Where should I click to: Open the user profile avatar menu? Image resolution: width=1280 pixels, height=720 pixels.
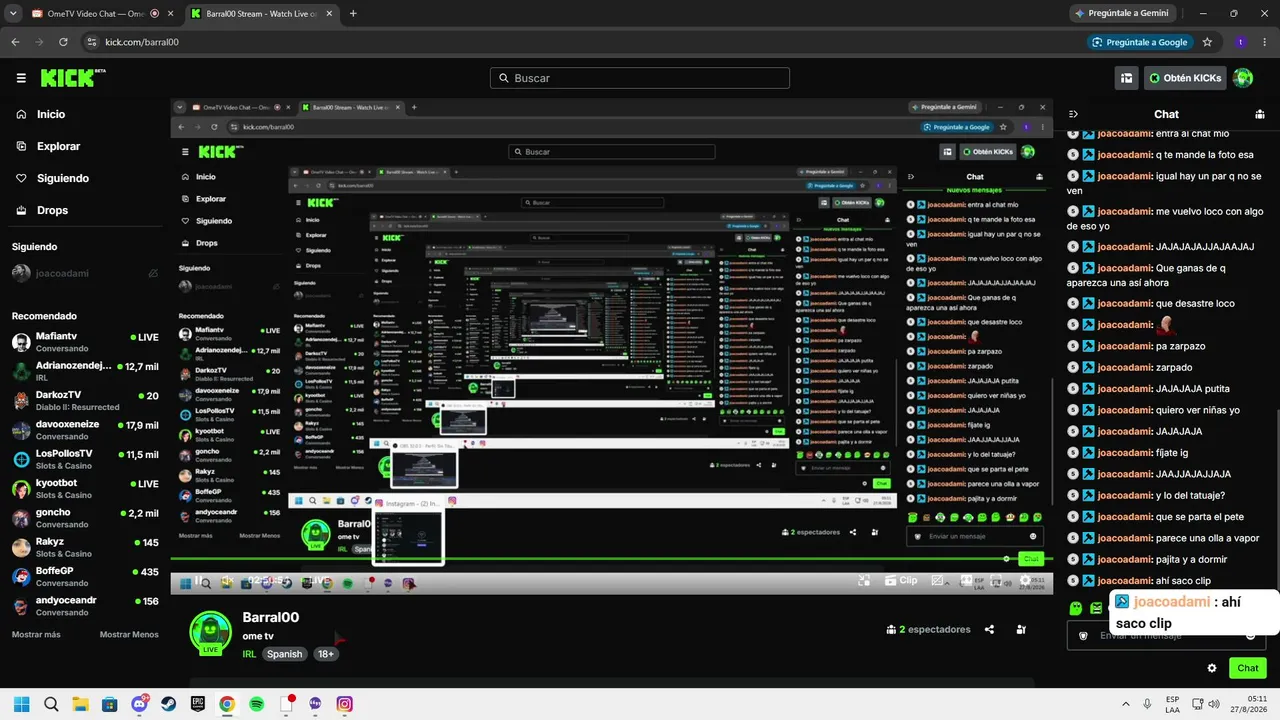(1243, 78)
